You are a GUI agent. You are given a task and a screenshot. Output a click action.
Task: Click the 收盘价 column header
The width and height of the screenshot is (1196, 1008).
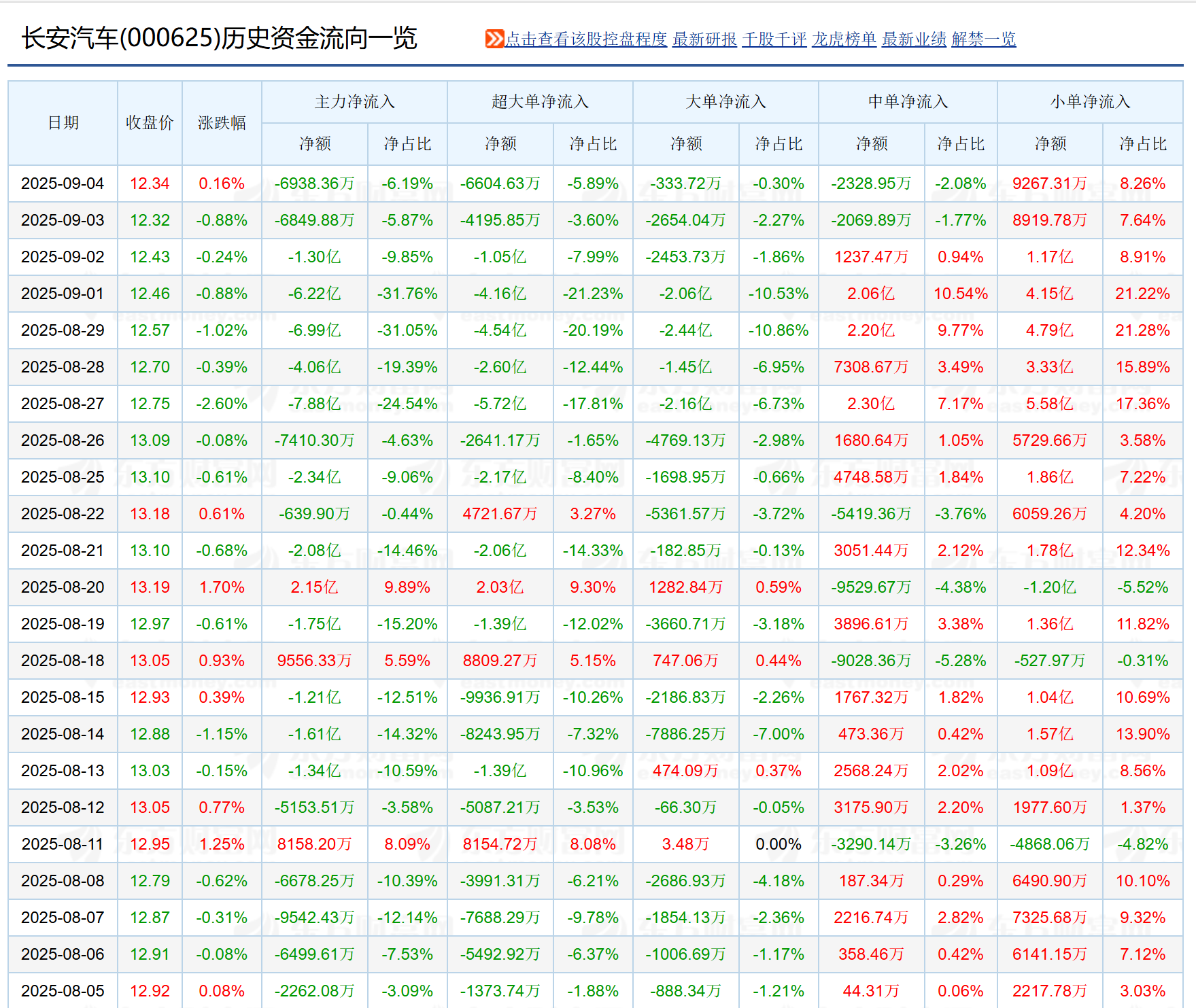(x=150, y=123)
